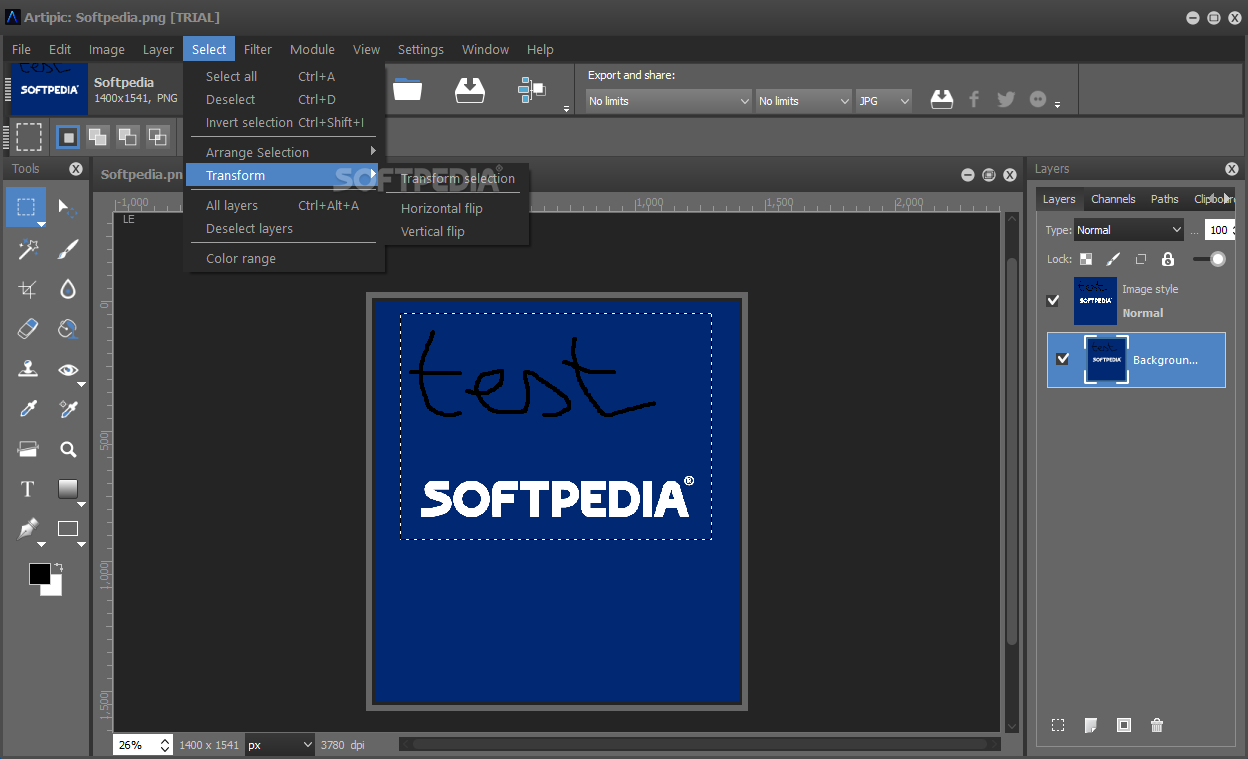1248x759 pixels.
Task: Toggle visibility of the Image style layer
Action: (1053, 300)
